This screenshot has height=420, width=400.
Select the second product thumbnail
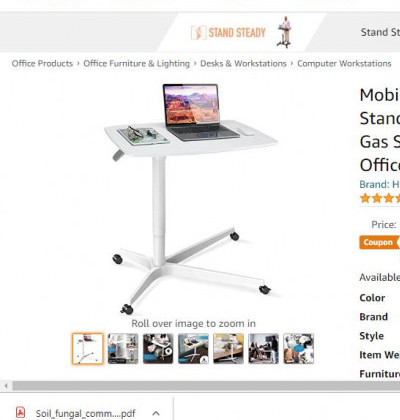(x=123, y=349)
